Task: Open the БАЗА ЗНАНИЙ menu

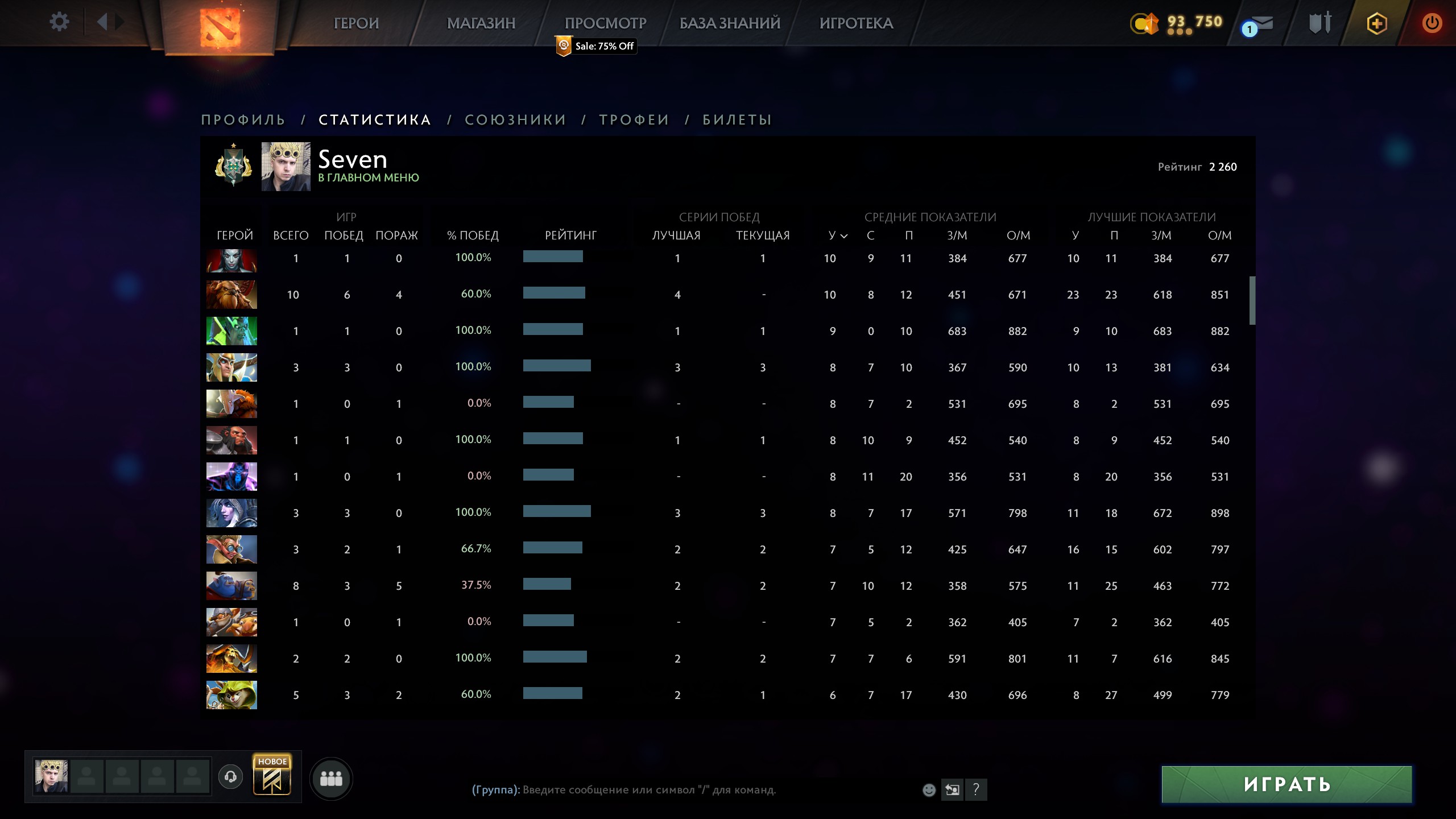Action: (x=730, y=23)
